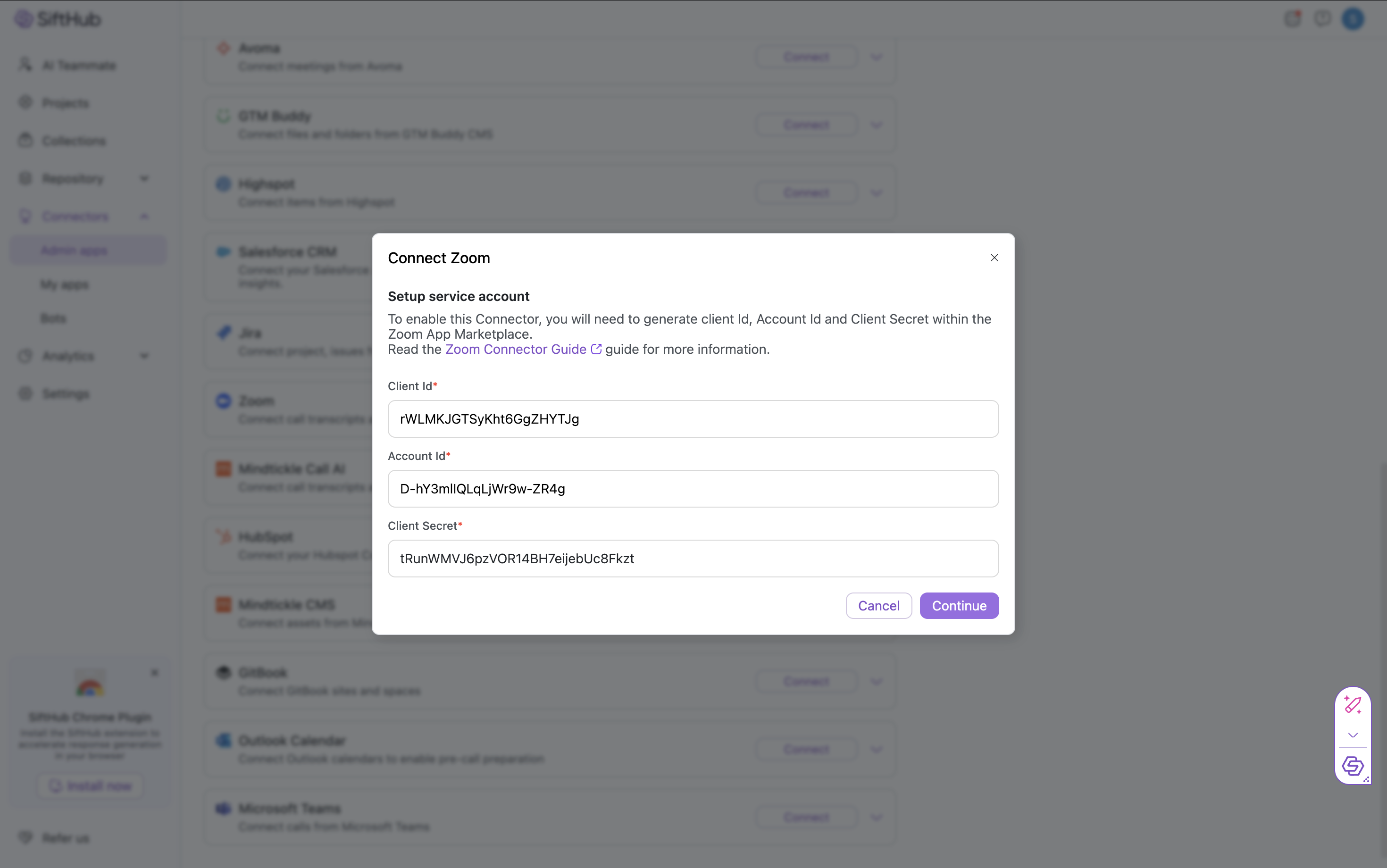Collapse the floating assistant panel chevron
The image size is (1387, 868).
[x=1352, y=735]
